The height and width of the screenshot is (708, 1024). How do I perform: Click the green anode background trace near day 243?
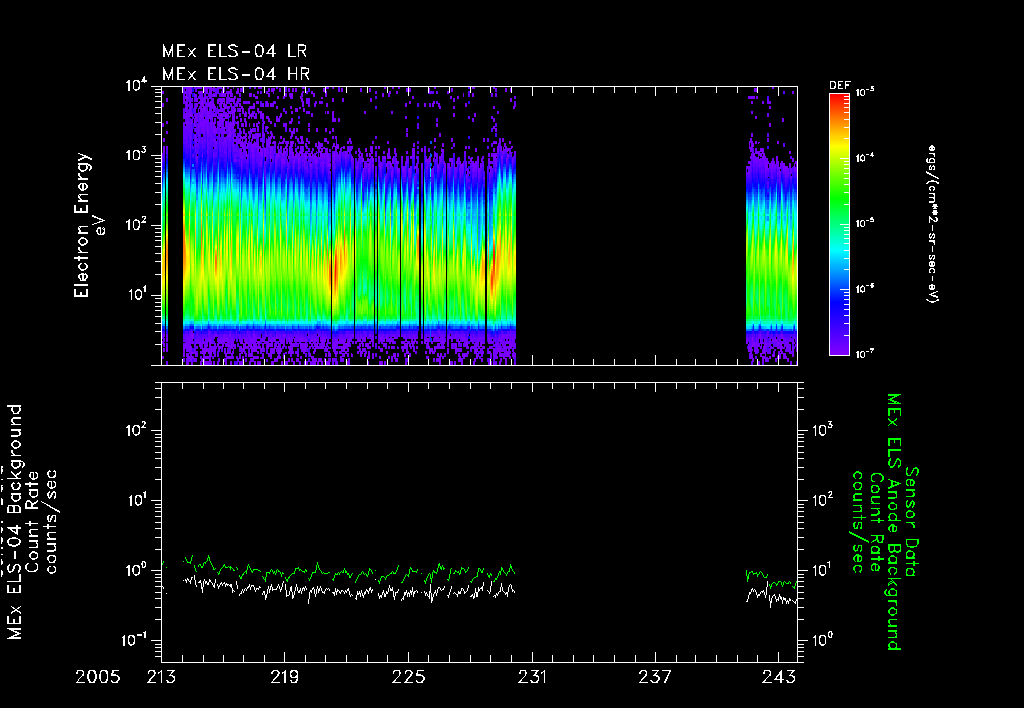[x=771, y=579]
